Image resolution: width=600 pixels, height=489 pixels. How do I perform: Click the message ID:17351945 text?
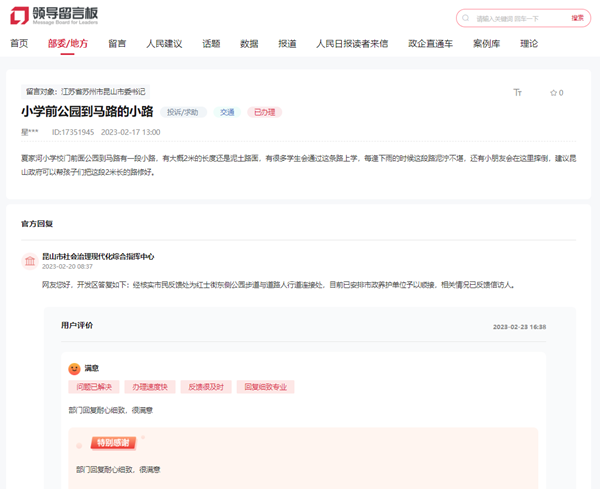[73, 132]
